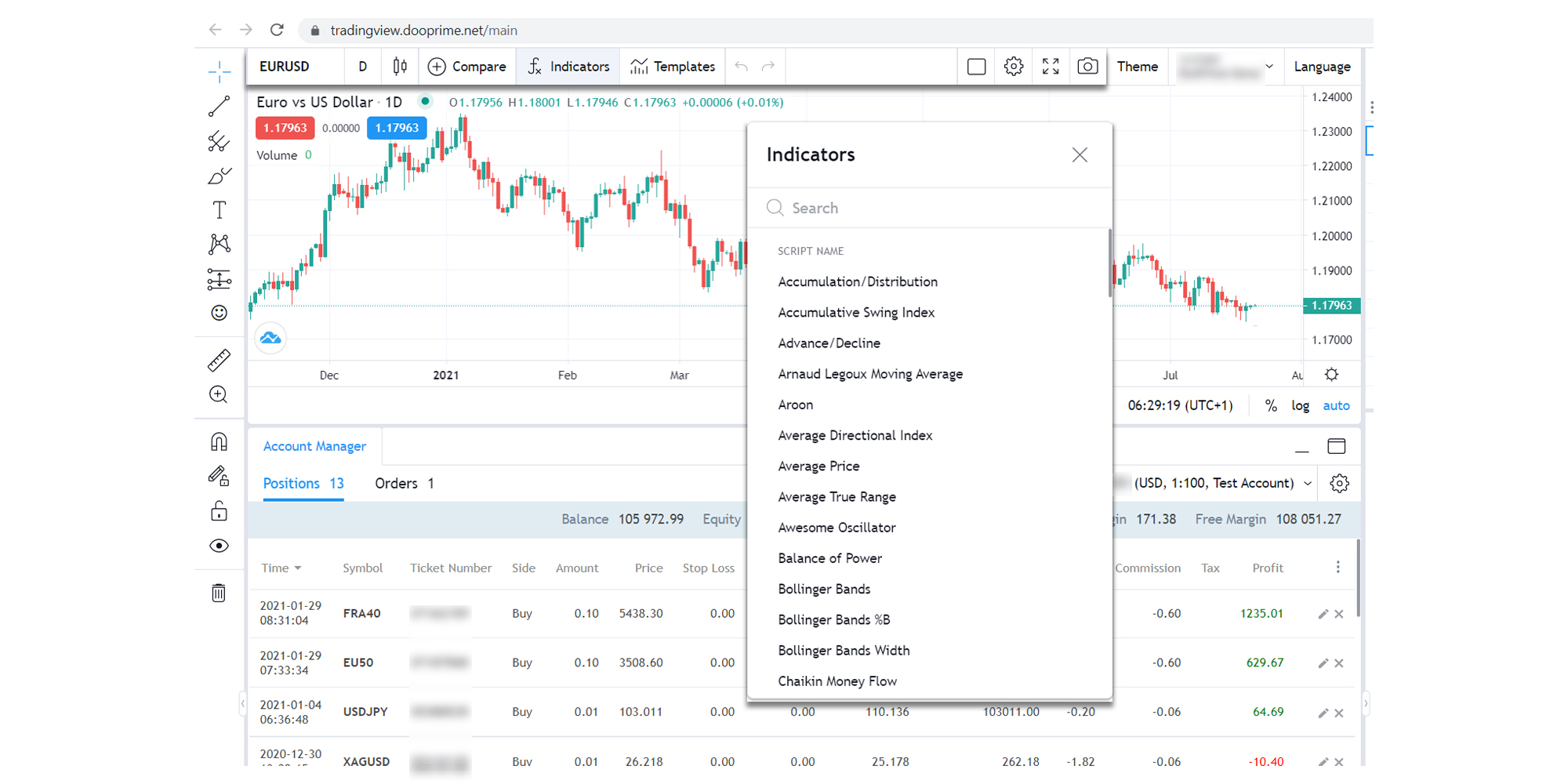Select the Brush drawing tool

(x=220, y=176)
